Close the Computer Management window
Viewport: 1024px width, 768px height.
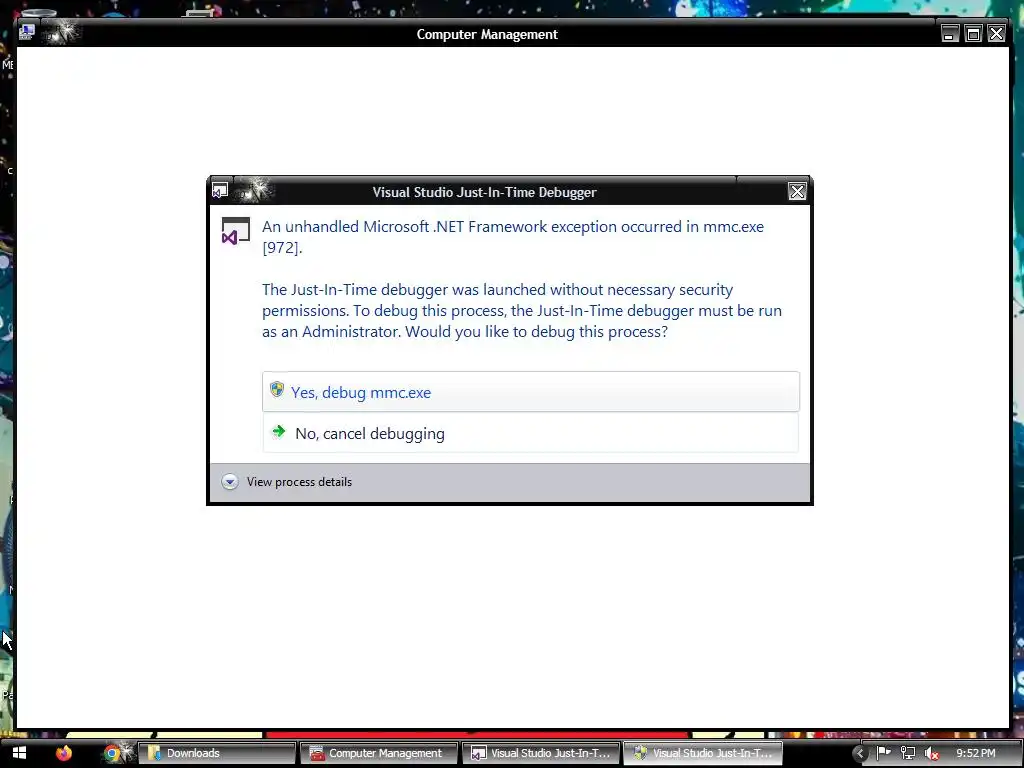click(x=996, y=33)
